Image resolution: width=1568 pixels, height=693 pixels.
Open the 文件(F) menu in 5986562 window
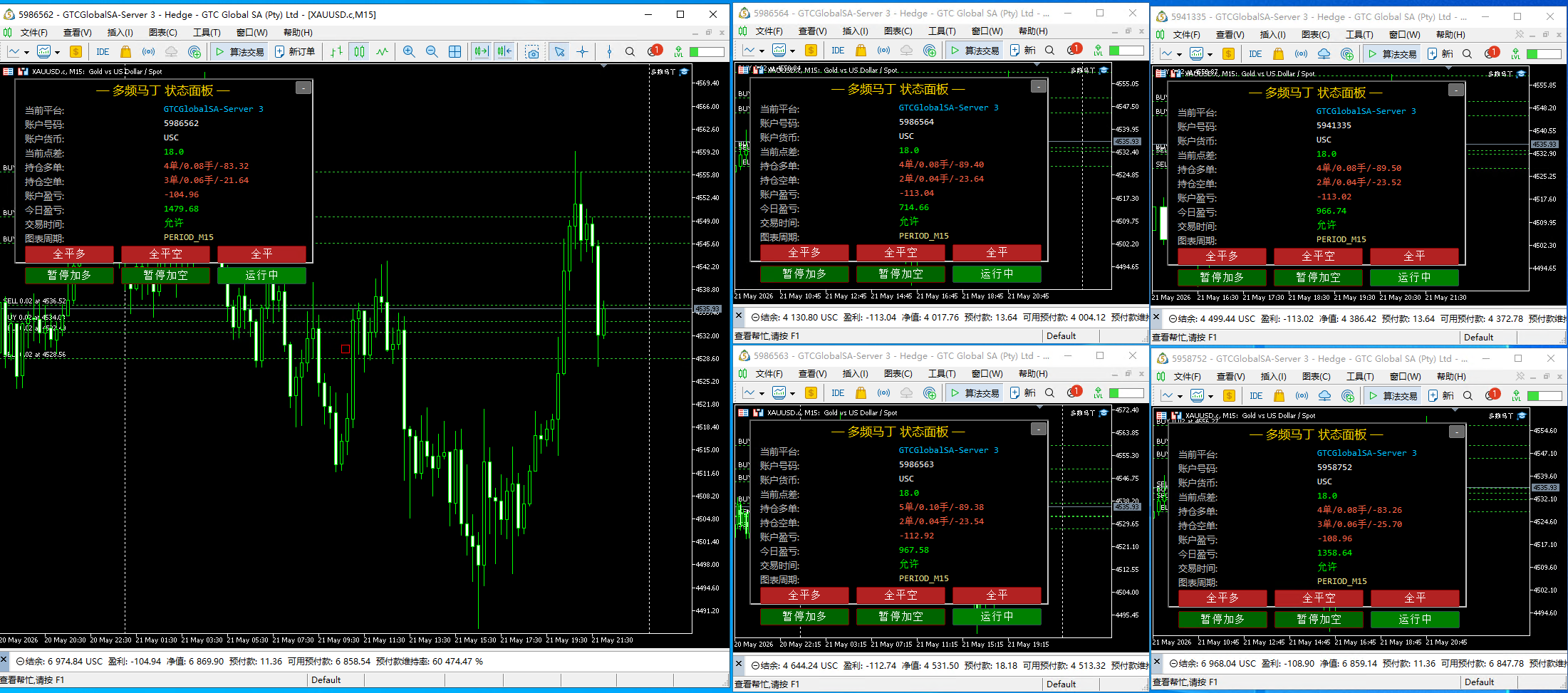click(33, 33)
